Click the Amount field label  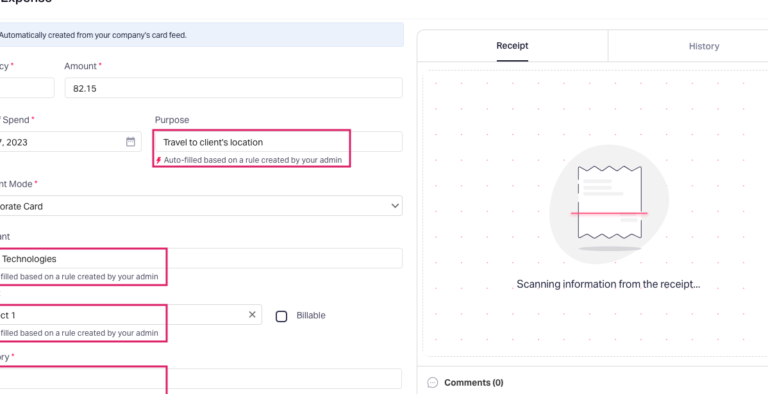pos(80,66)
